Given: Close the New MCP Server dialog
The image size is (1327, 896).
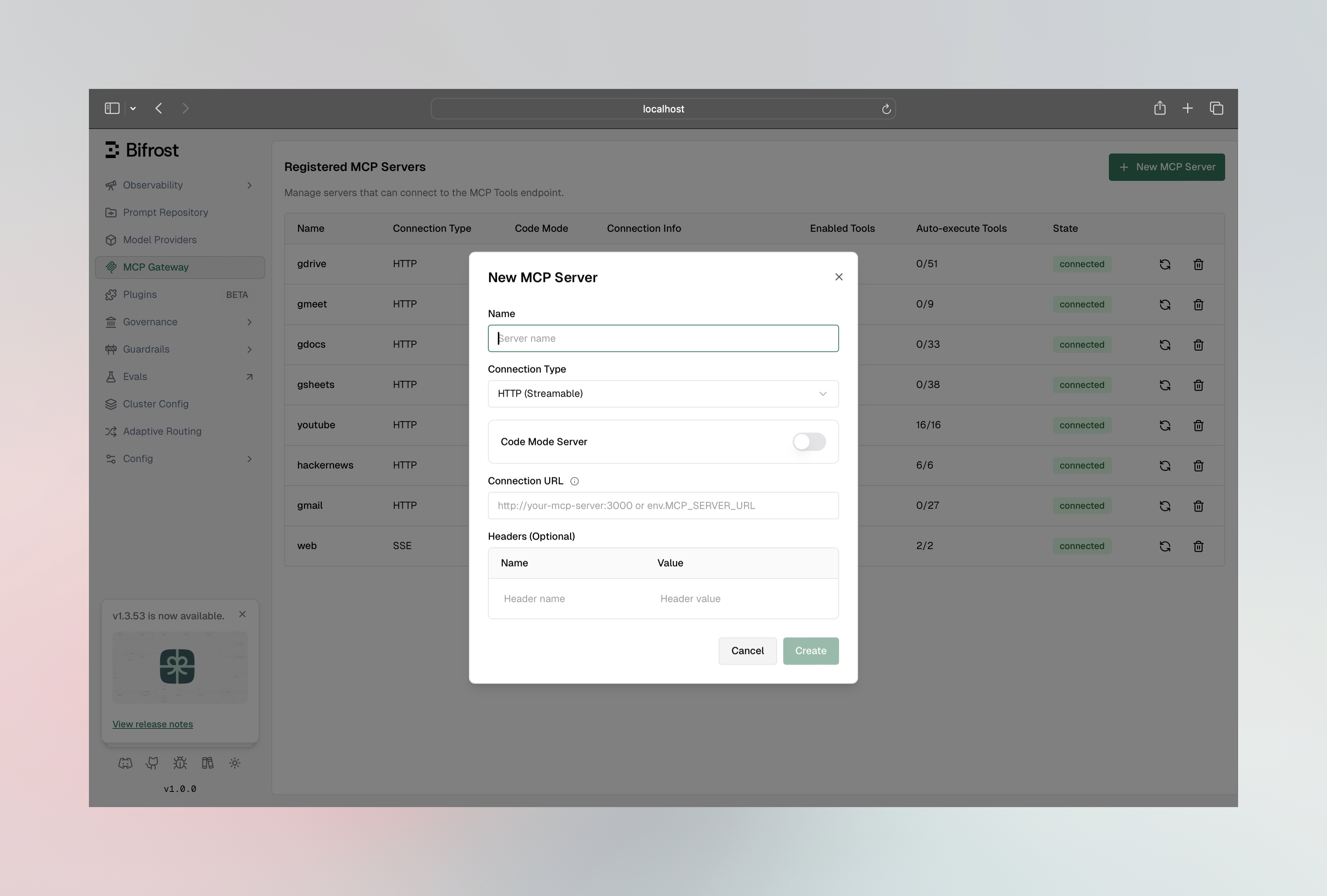Looking at the screenshot, I should 839,276.
